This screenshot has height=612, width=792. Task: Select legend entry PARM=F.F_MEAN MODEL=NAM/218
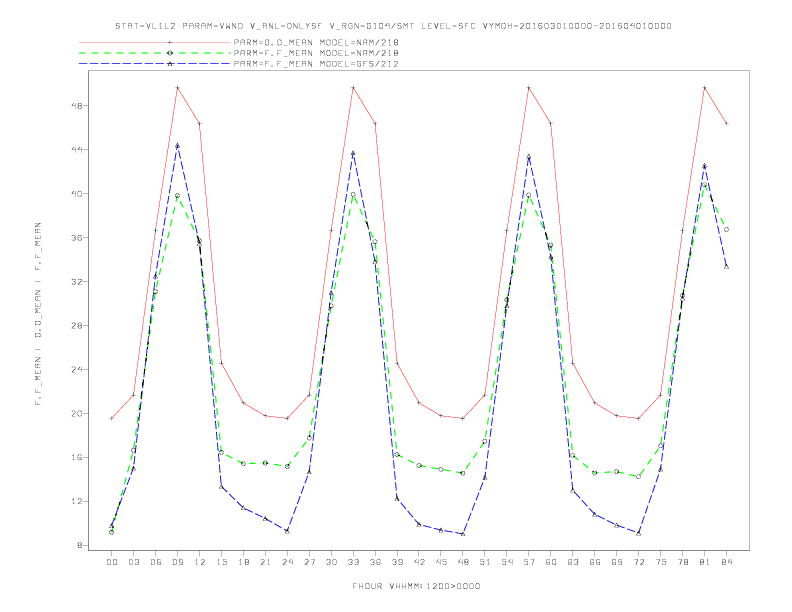pyautogui.click(x=316, y=53)
